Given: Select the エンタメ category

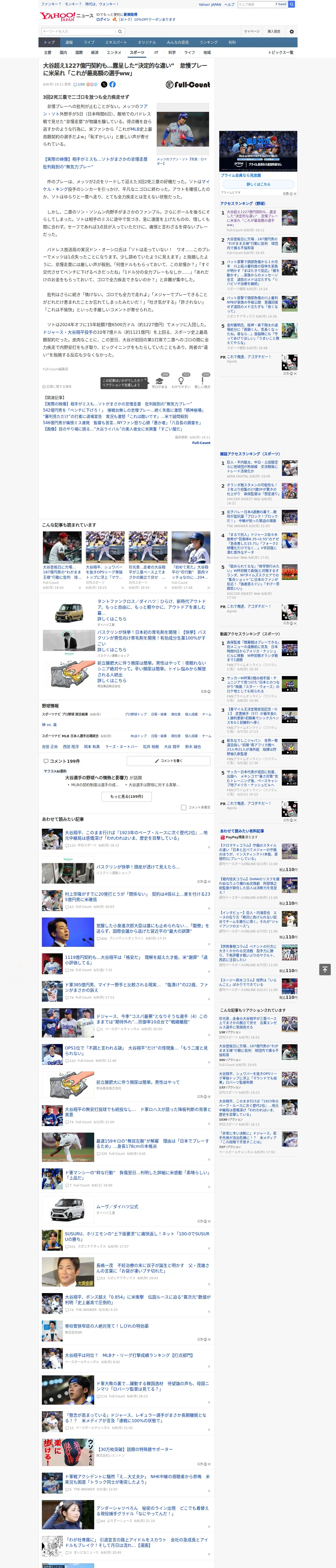Looking at the screenshot, I should click(x=114, y=52).
